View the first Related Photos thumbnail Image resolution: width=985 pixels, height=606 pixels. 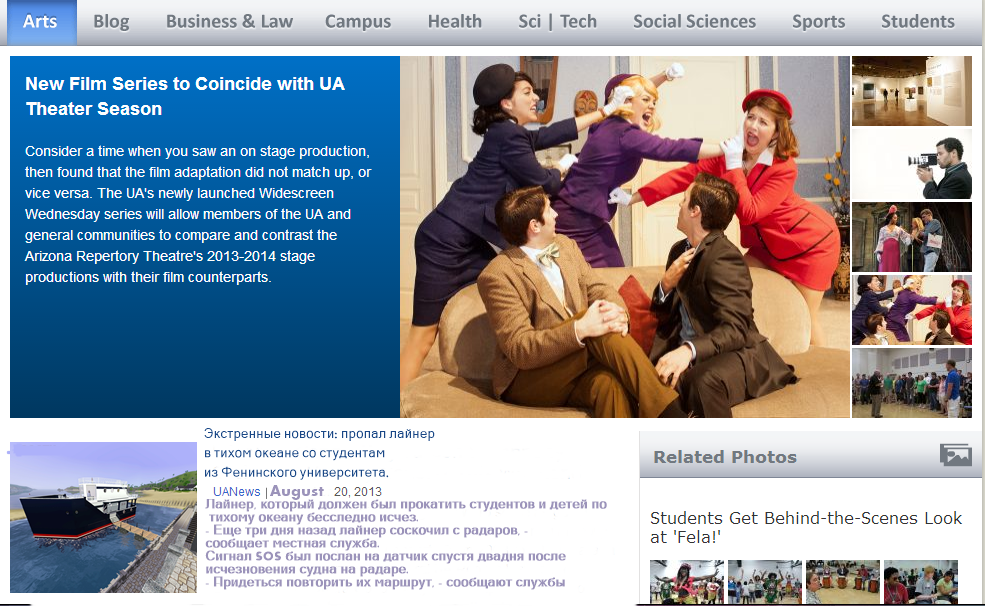pos(686,581)
